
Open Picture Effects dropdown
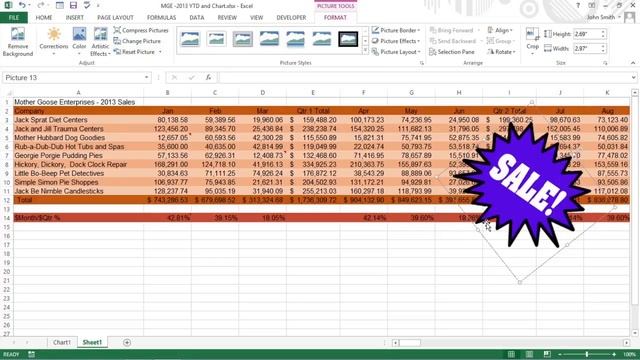pyautogui.click(x=396, y=41)
